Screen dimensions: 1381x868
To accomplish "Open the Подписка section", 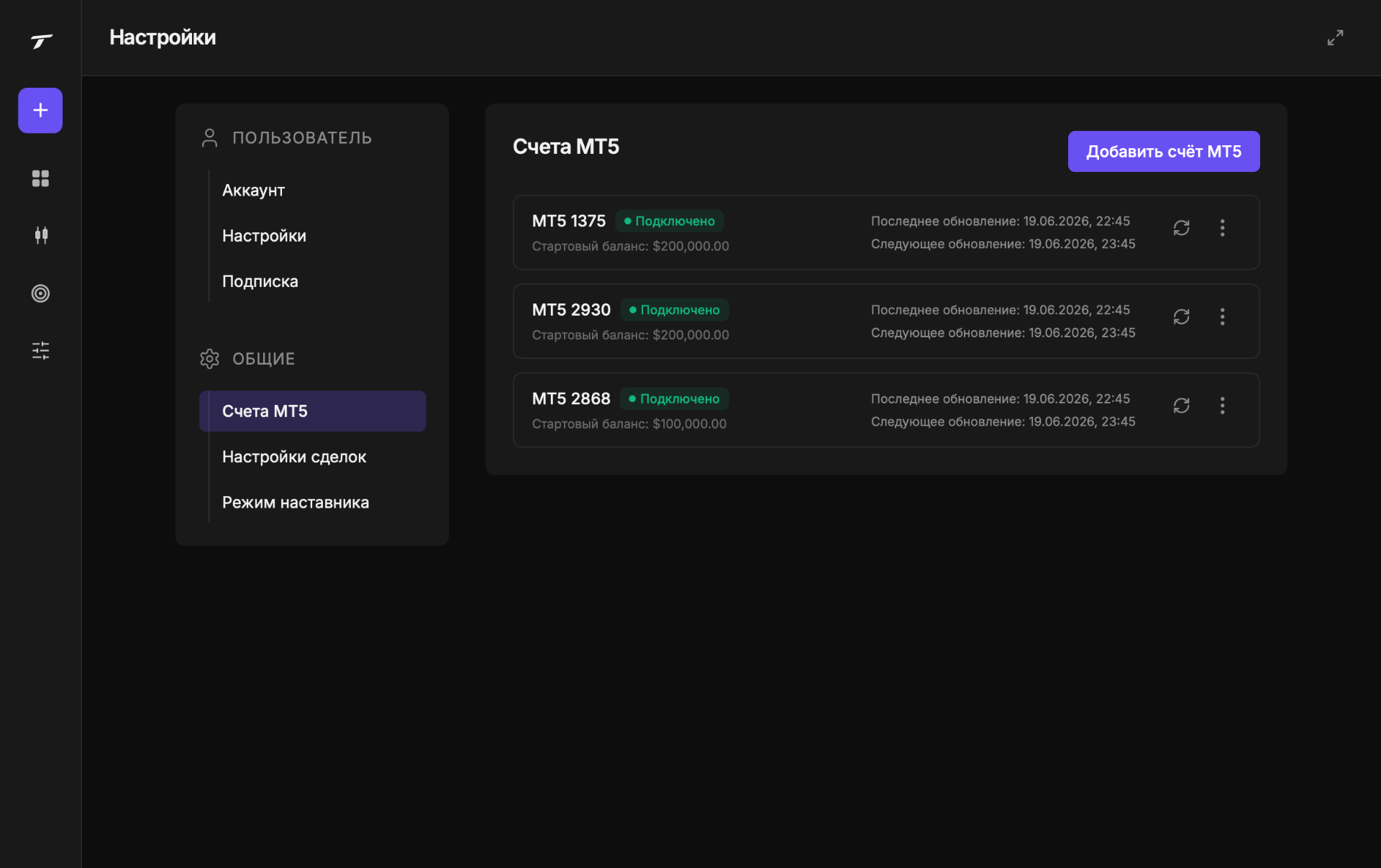I will [x=260, y=281].
